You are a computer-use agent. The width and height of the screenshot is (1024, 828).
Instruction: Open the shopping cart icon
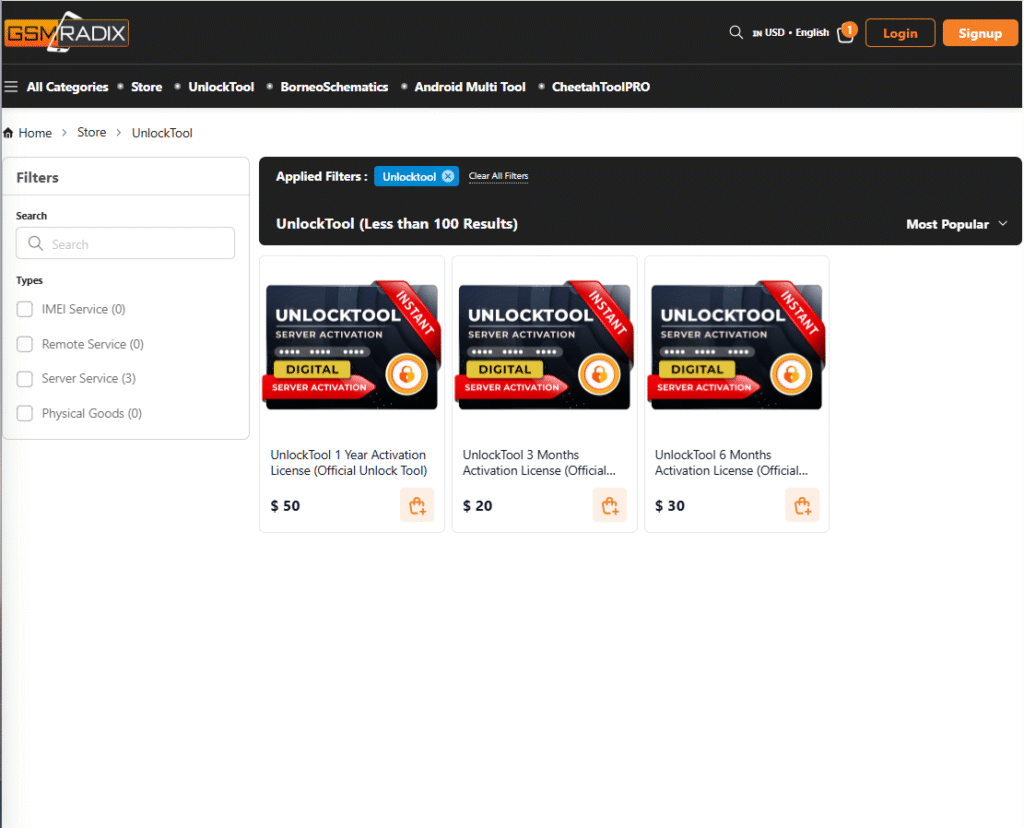(846, 33)
